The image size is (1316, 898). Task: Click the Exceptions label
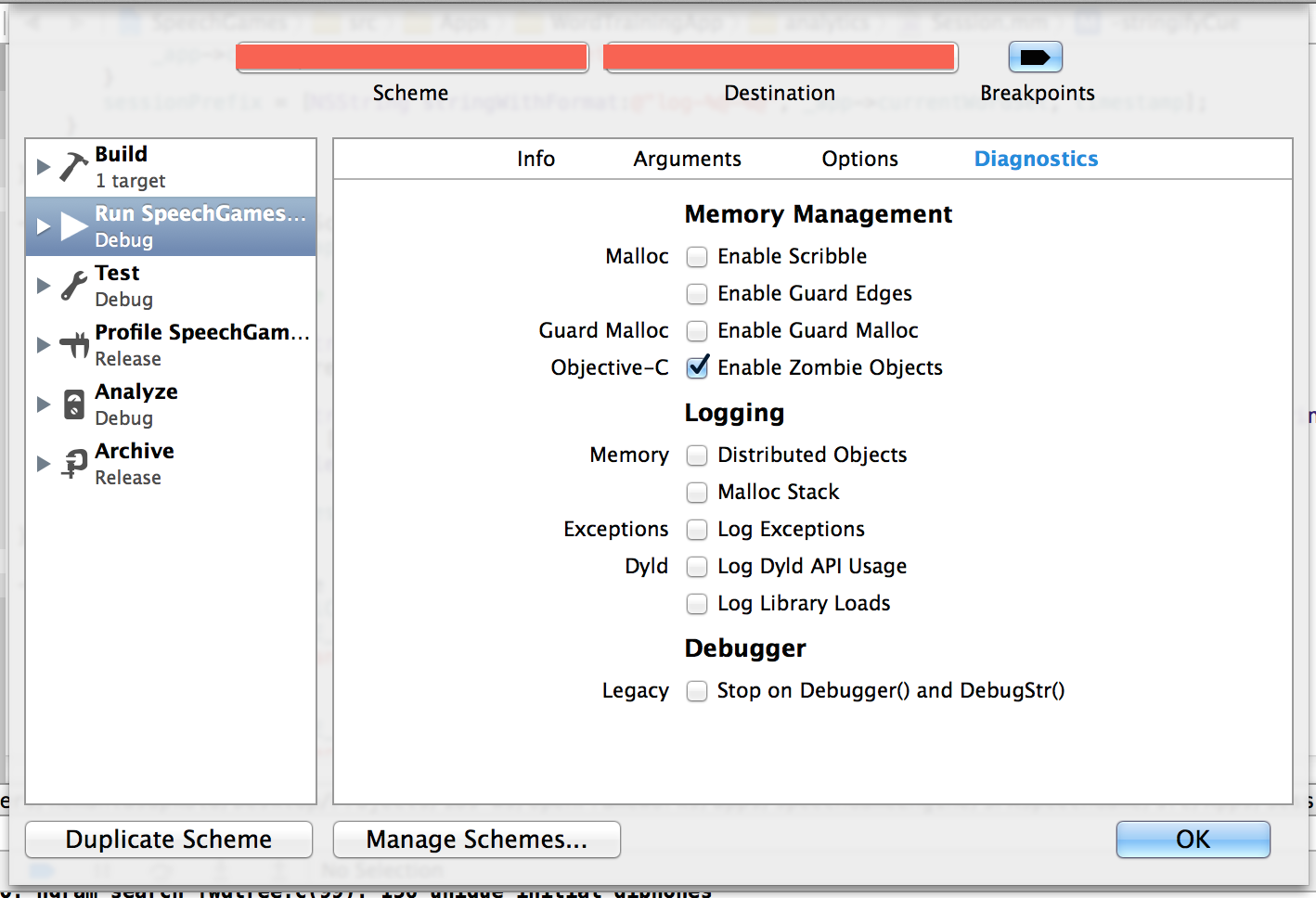coord(615,530)
